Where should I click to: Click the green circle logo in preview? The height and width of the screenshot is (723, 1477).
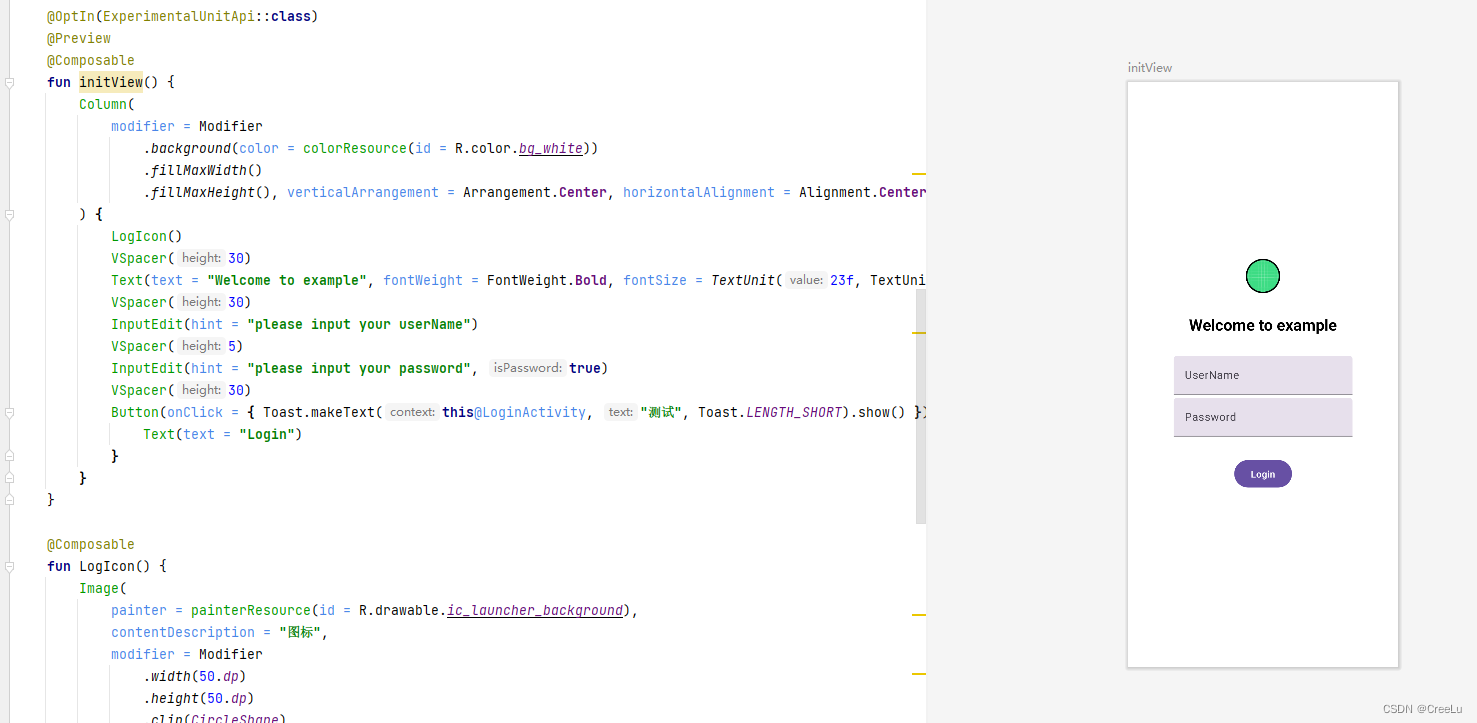tap(1263, 276)
